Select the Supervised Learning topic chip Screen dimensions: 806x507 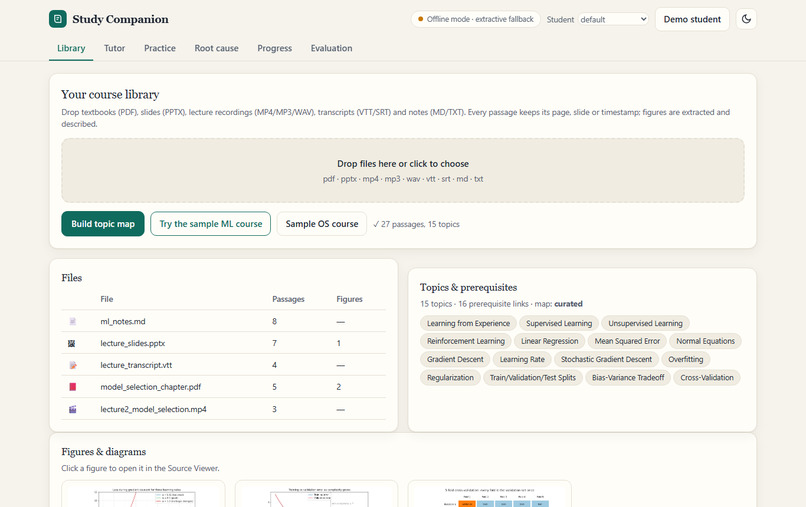coord(559,323)
